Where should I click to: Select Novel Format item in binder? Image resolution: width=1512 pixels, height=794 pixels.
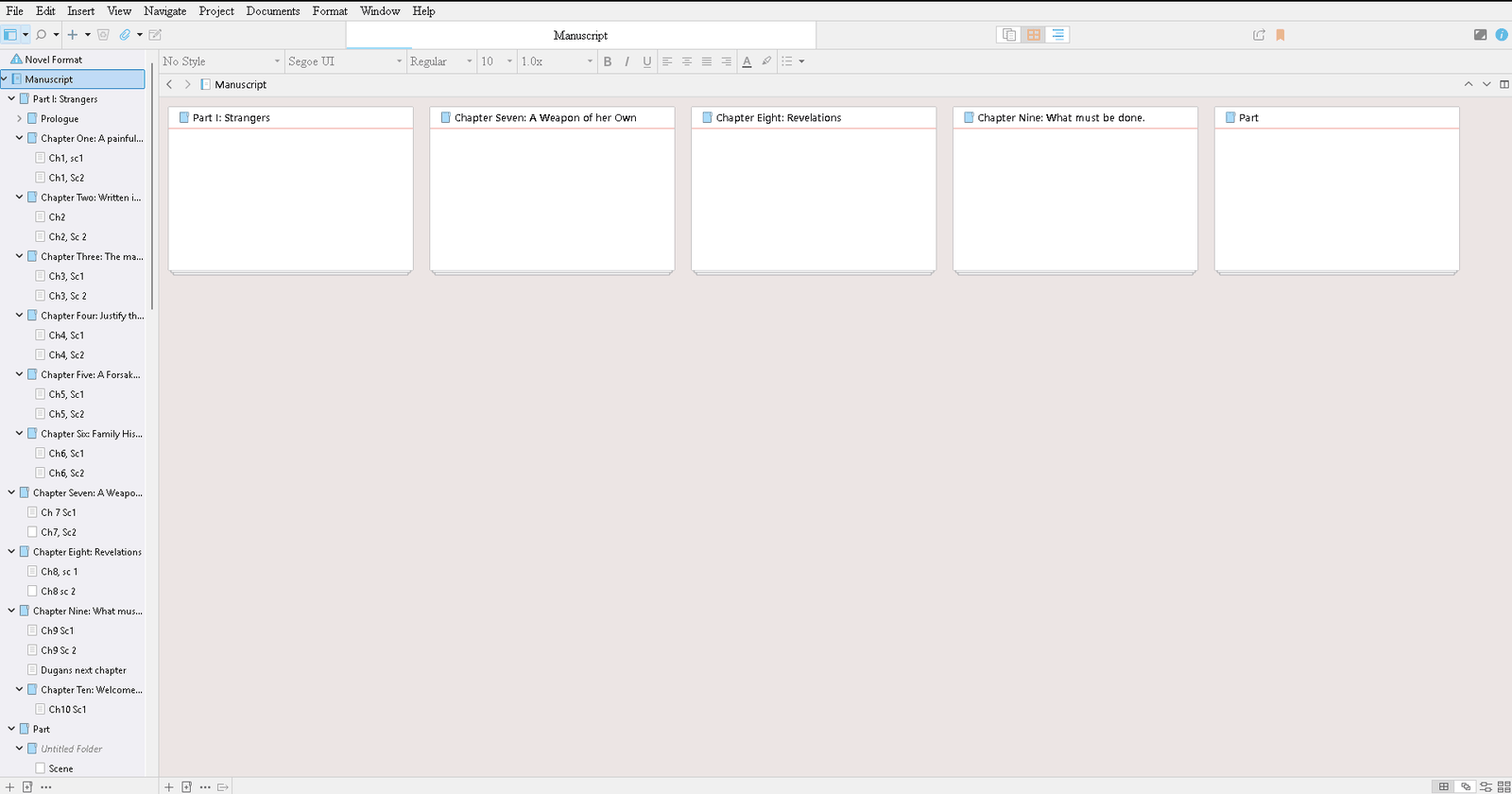point(53,60)
